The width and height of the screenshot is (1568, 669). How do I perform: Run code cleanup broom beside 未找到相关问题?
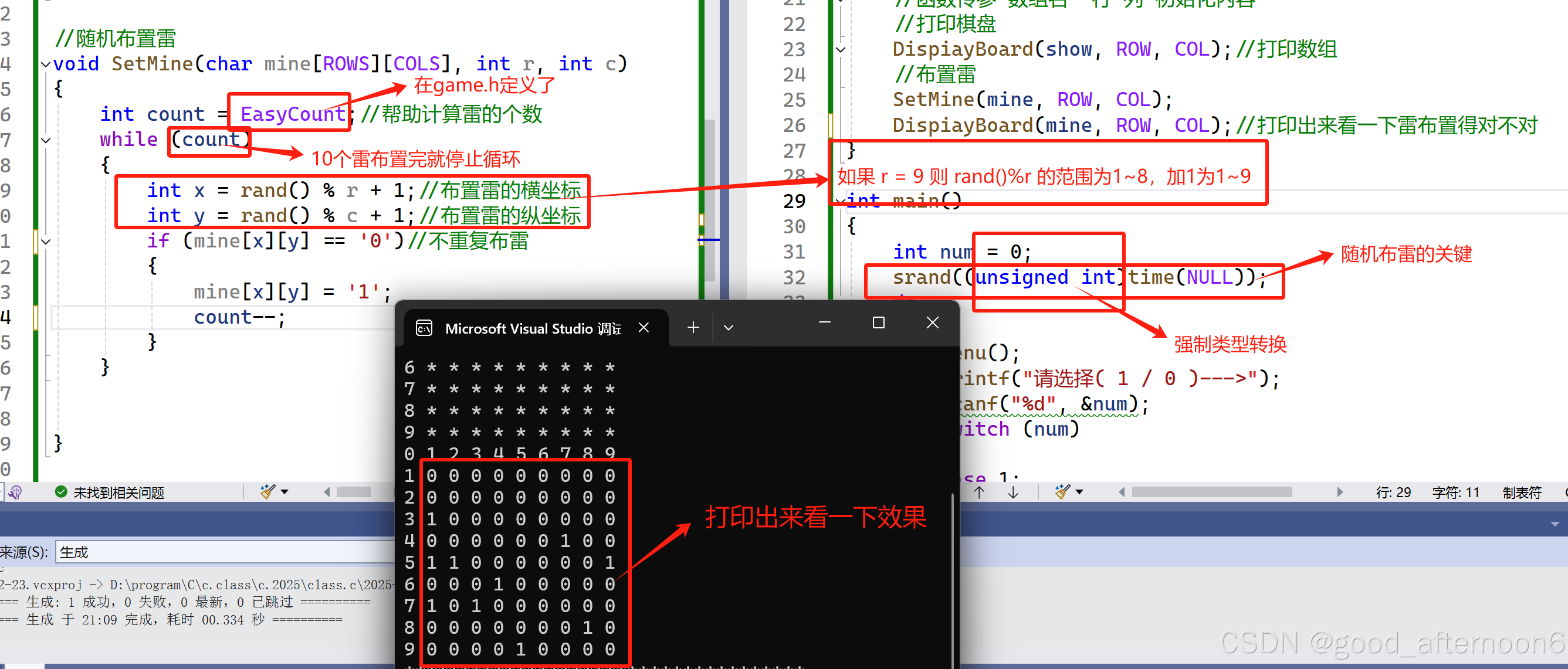[x=267, y=492]
